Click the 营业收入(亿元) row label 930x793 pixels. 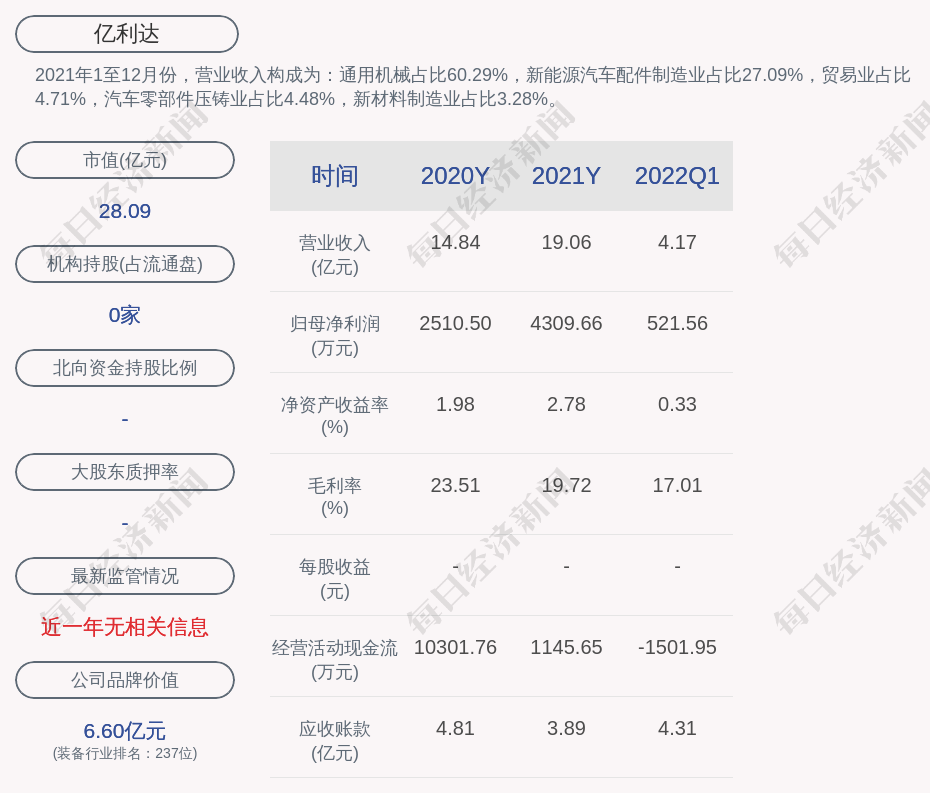click(335, 255)
